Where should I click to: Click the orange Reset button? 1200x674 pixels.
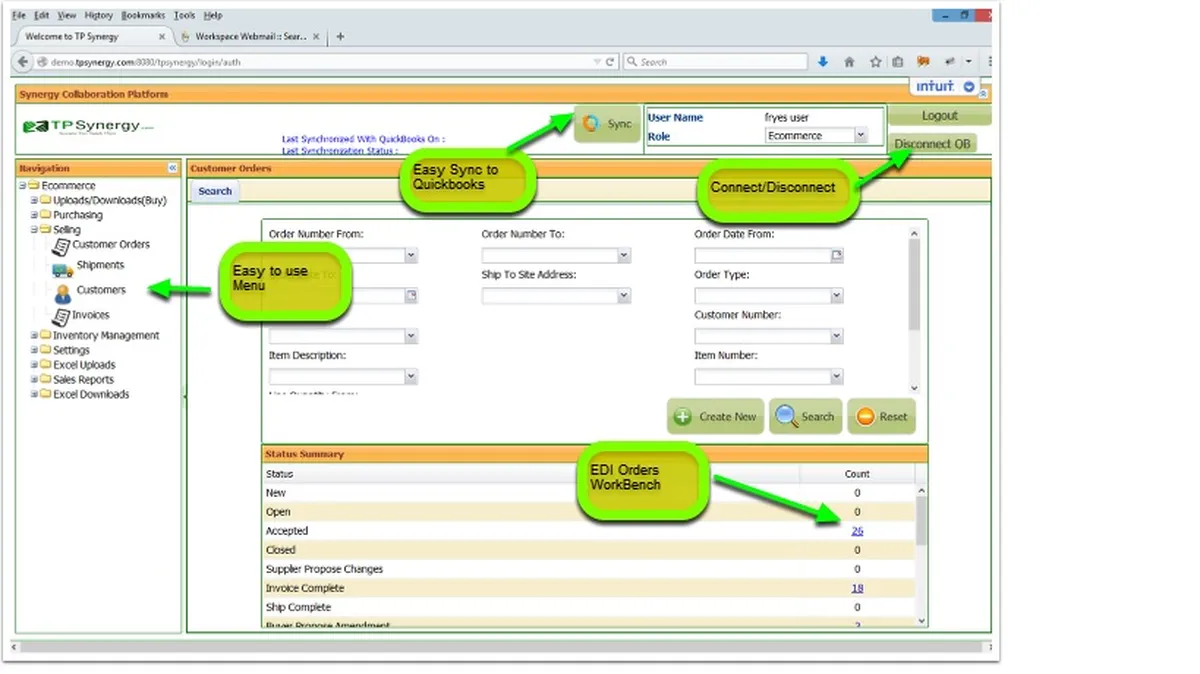[x=881, y=417]
